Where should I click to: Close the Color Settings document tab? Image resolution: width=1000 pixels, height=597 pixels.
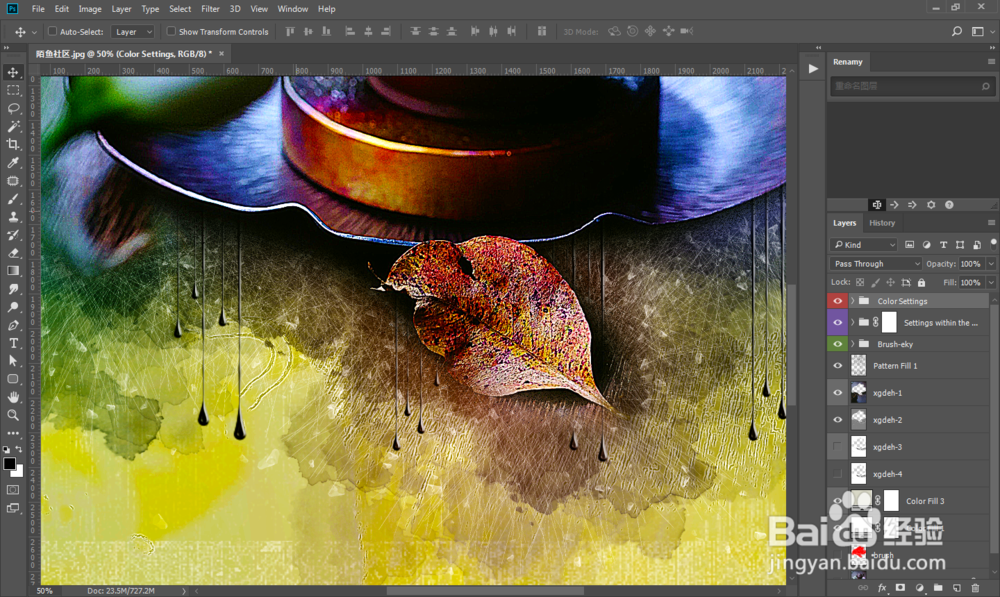[221, 54]
